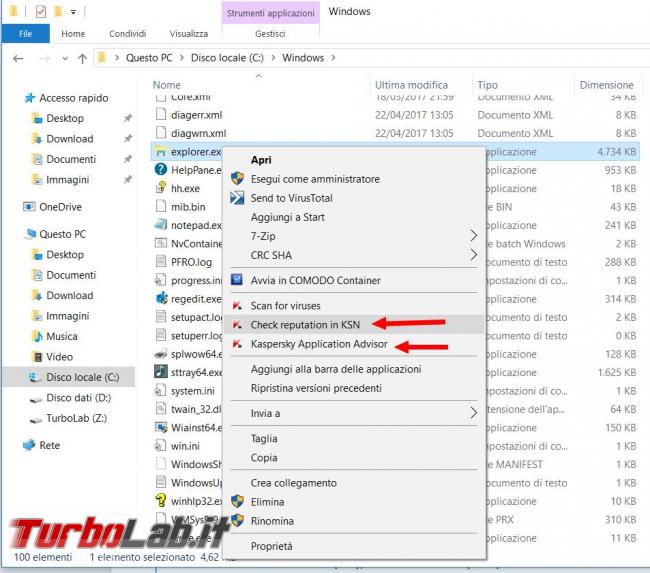Choose Crea collegamento

293,483
